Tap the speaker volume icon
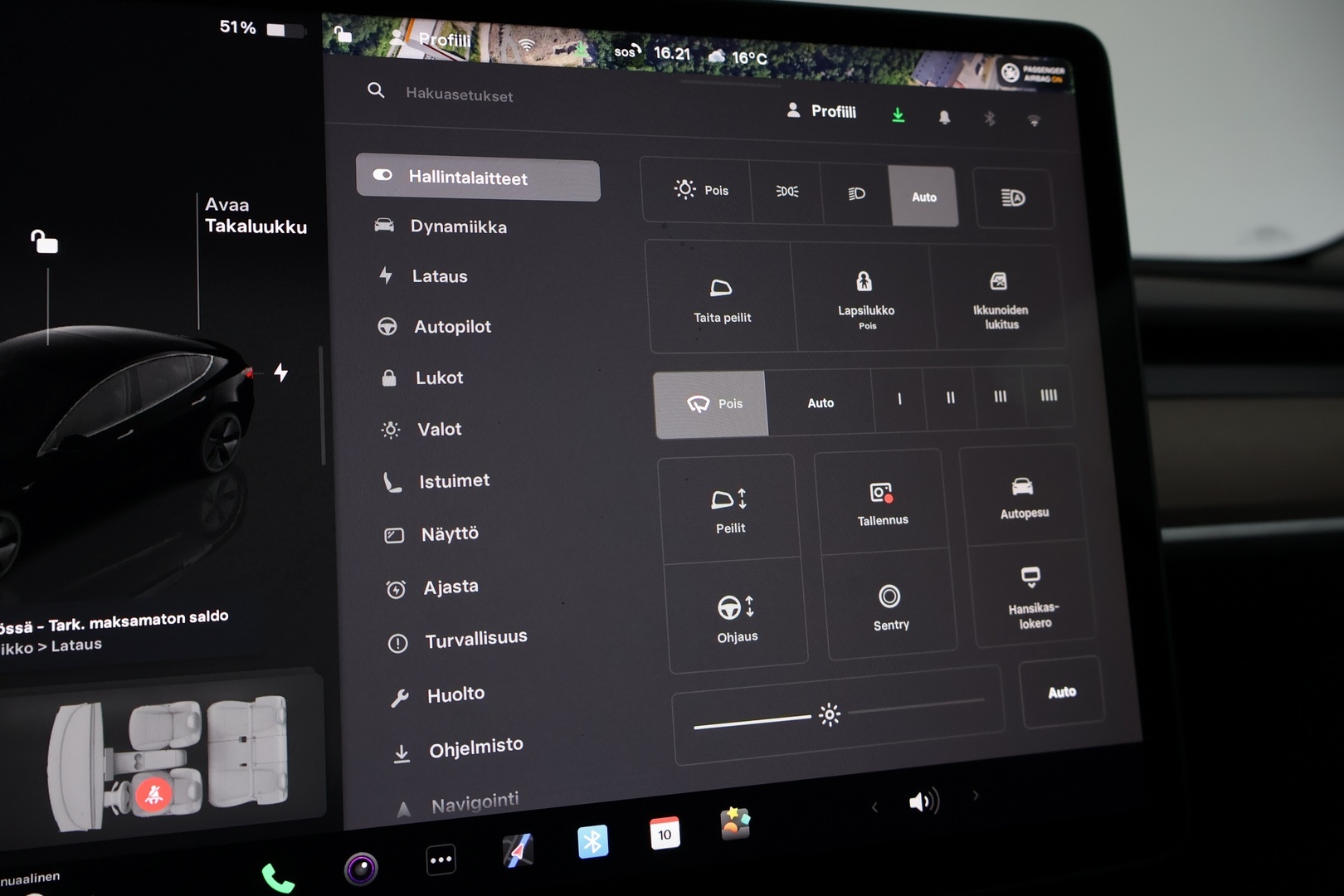 point(923,801)
